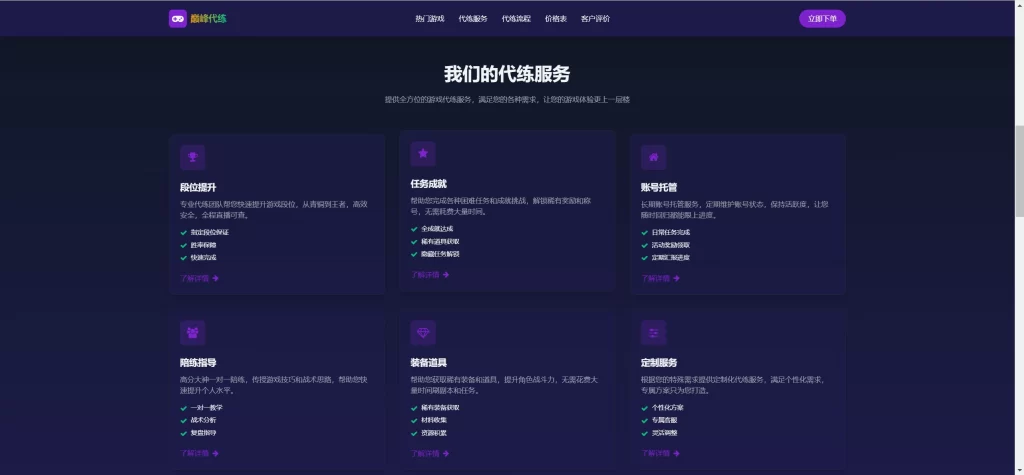Click the 装备道具 card title
This screenshot has height=475, width=1024.
[x=429, y=363]
